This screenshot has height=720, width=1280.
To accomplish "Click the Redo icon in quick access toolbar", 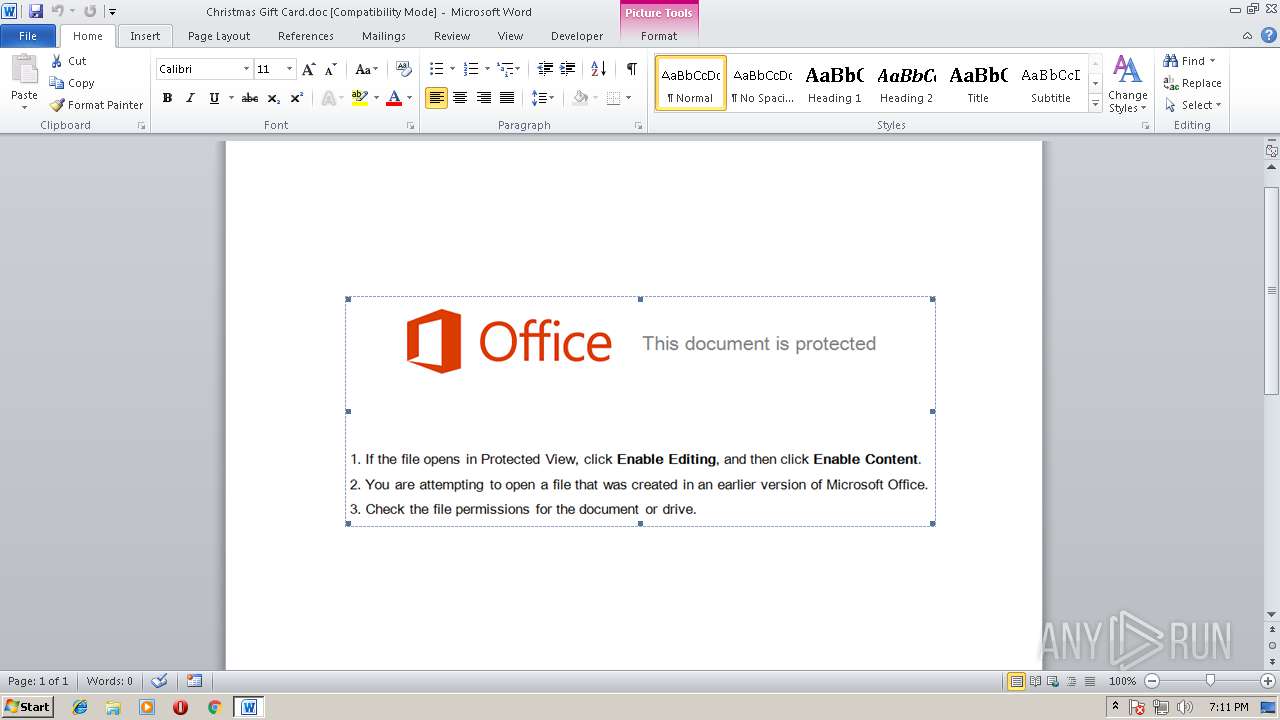I will 90,11.
